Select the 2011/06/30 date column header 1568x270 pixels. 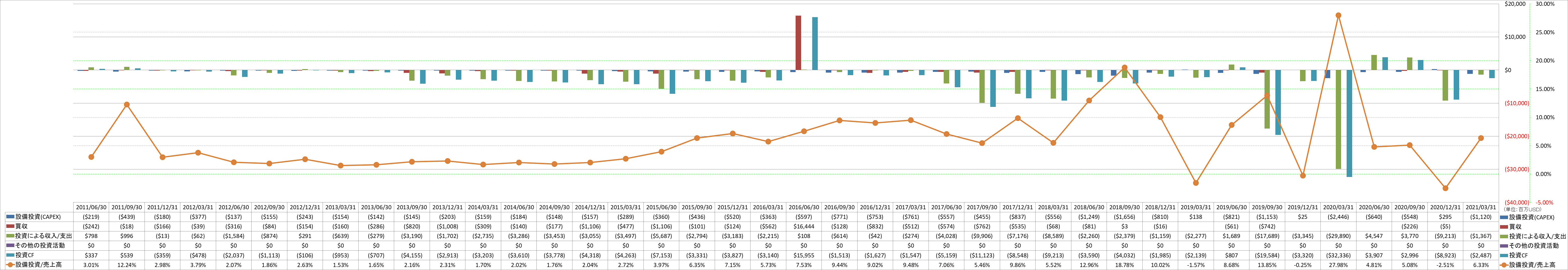[91, 207]
